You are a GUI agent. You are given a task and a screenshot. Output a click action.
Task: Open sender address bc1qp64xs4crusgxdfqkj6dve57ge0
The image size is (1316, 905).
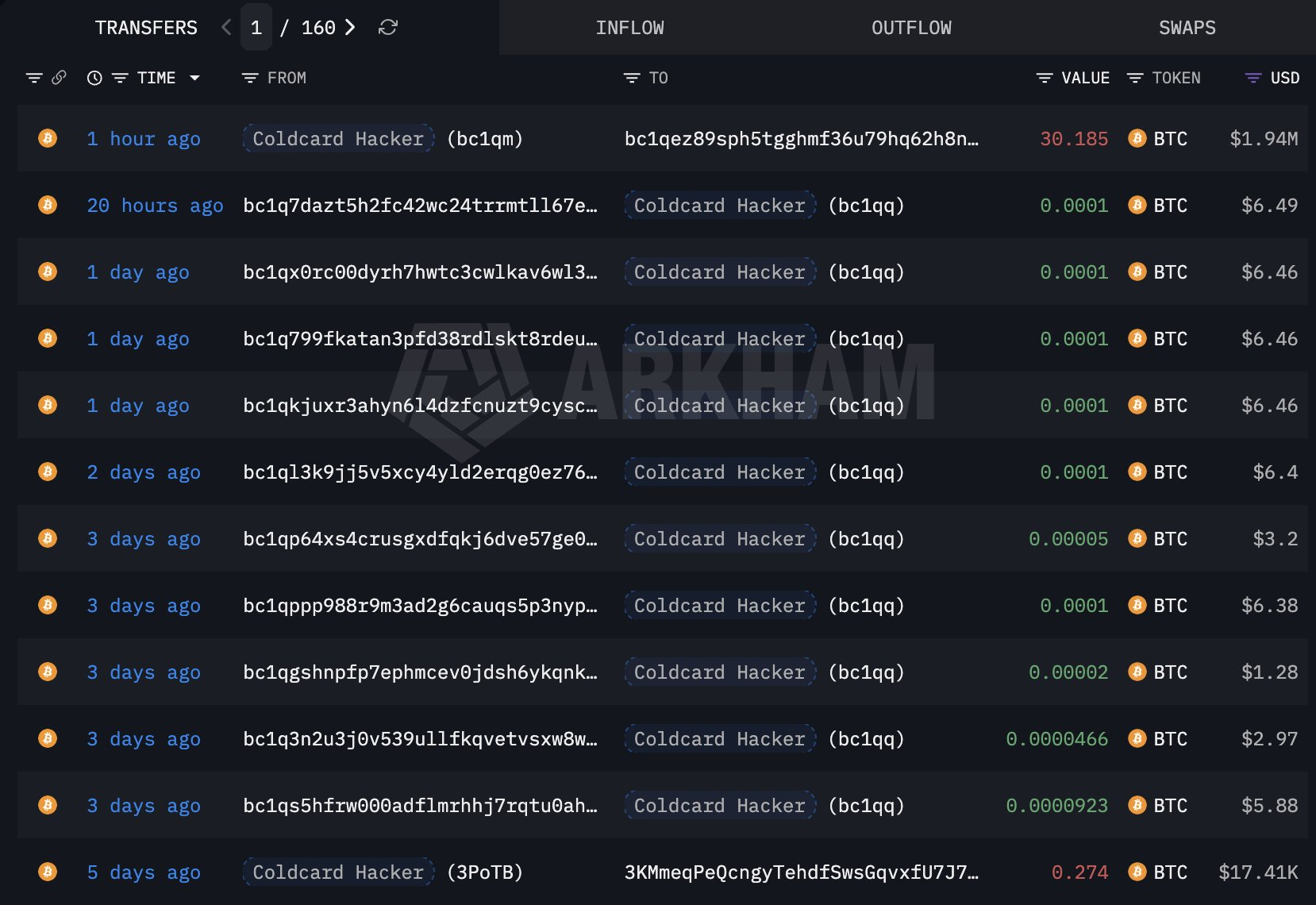click(x=420, y=539)
